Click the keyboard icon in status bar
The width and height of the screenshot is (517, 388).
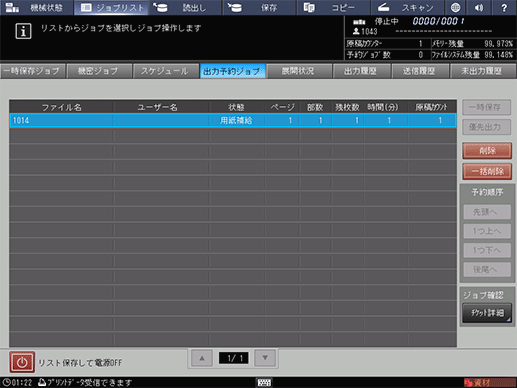264,383
